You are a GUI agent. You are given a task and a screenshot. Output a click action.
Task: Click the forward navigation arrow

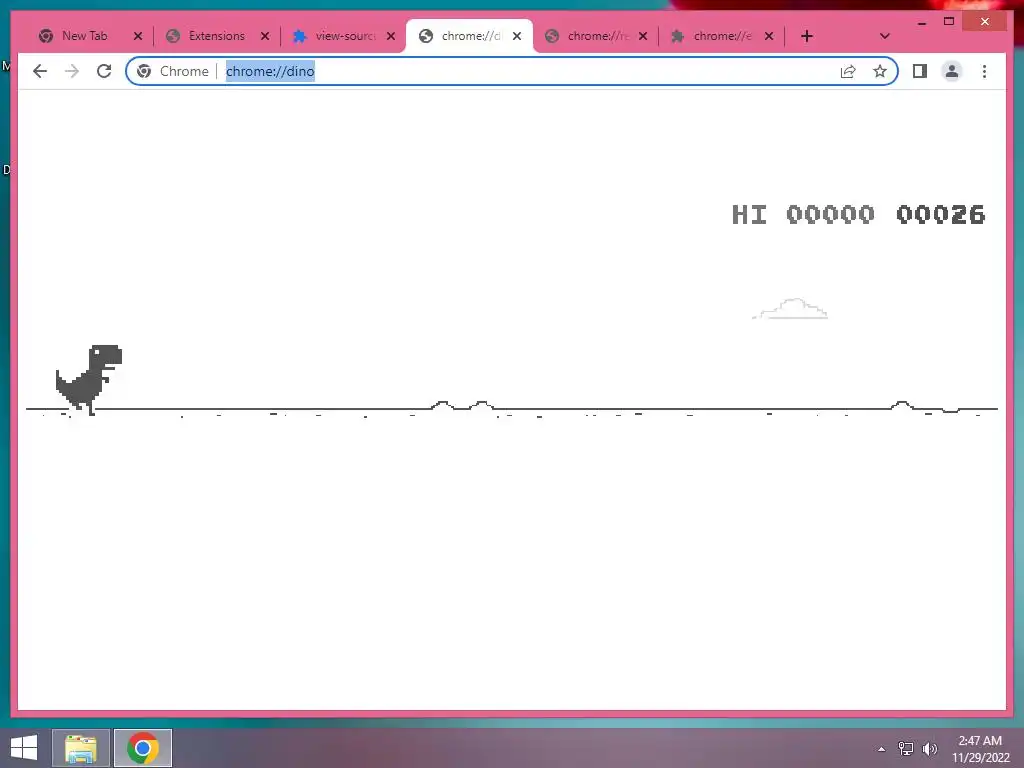72,71
